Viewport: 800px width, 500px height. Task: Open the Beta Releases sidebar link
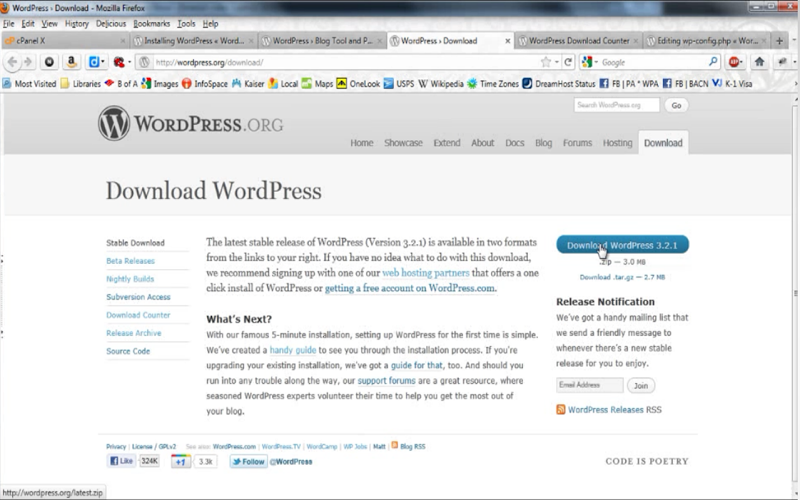click(x=130, y=261)
